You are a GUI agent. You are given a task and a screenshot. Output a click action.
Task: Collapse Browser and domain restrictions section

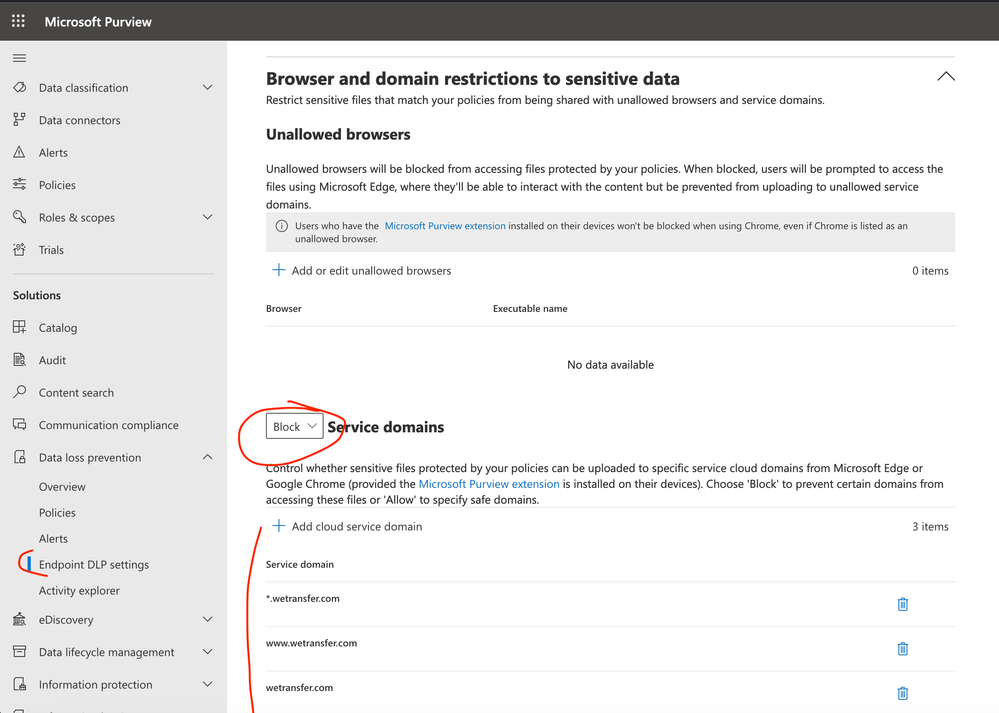click(946, 76)
